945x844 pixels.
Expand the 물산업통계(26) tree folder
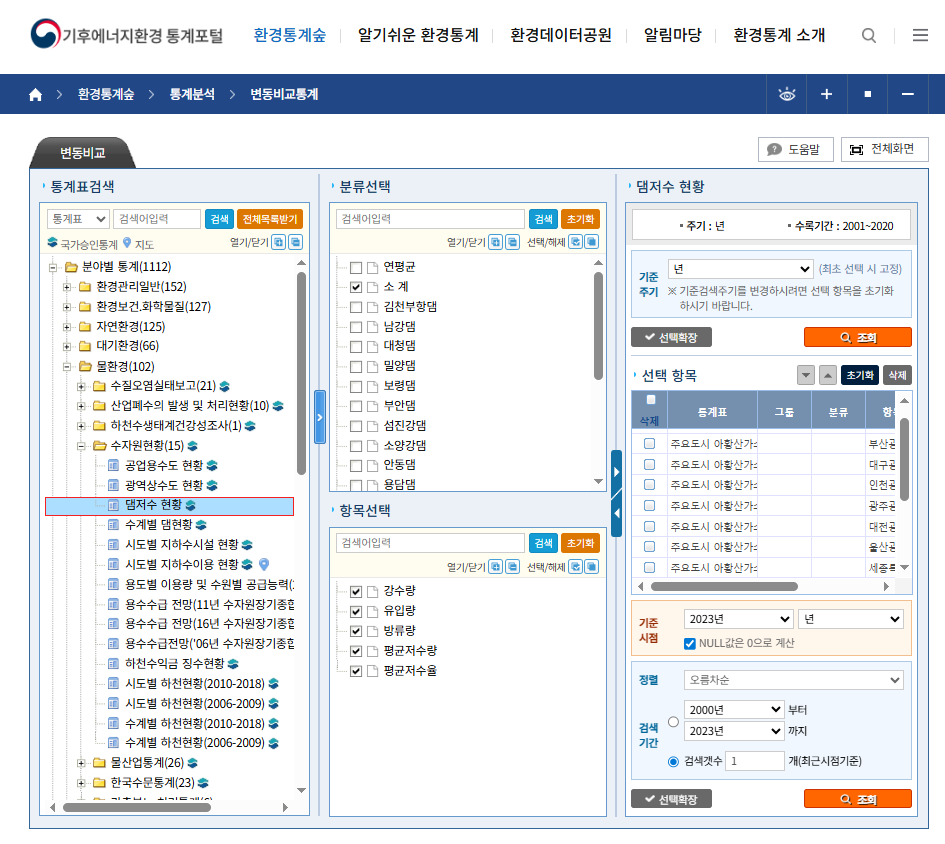coord(82,763)
